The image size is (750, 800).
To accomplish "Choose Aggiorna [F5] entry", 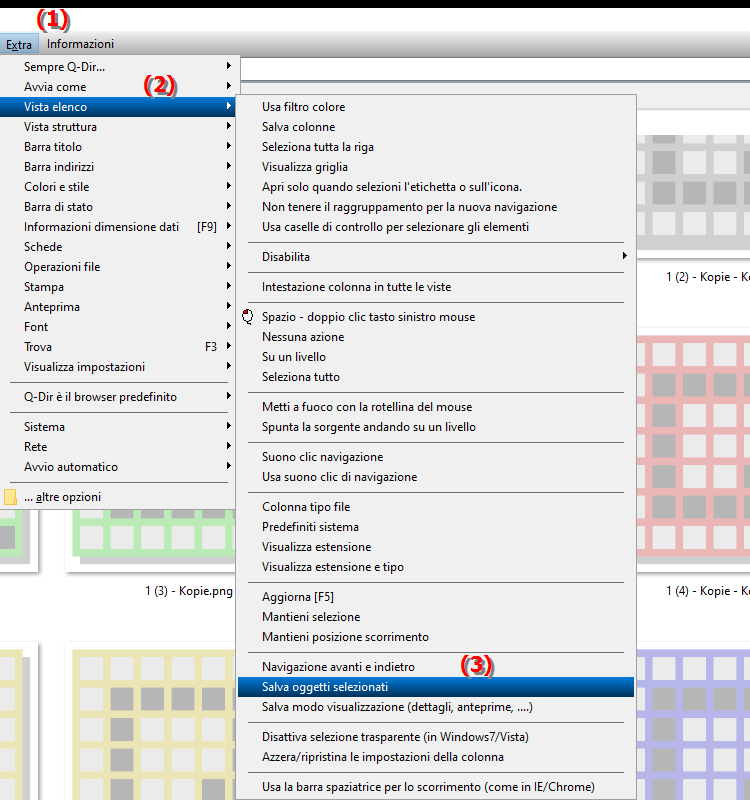I will 436,597.
